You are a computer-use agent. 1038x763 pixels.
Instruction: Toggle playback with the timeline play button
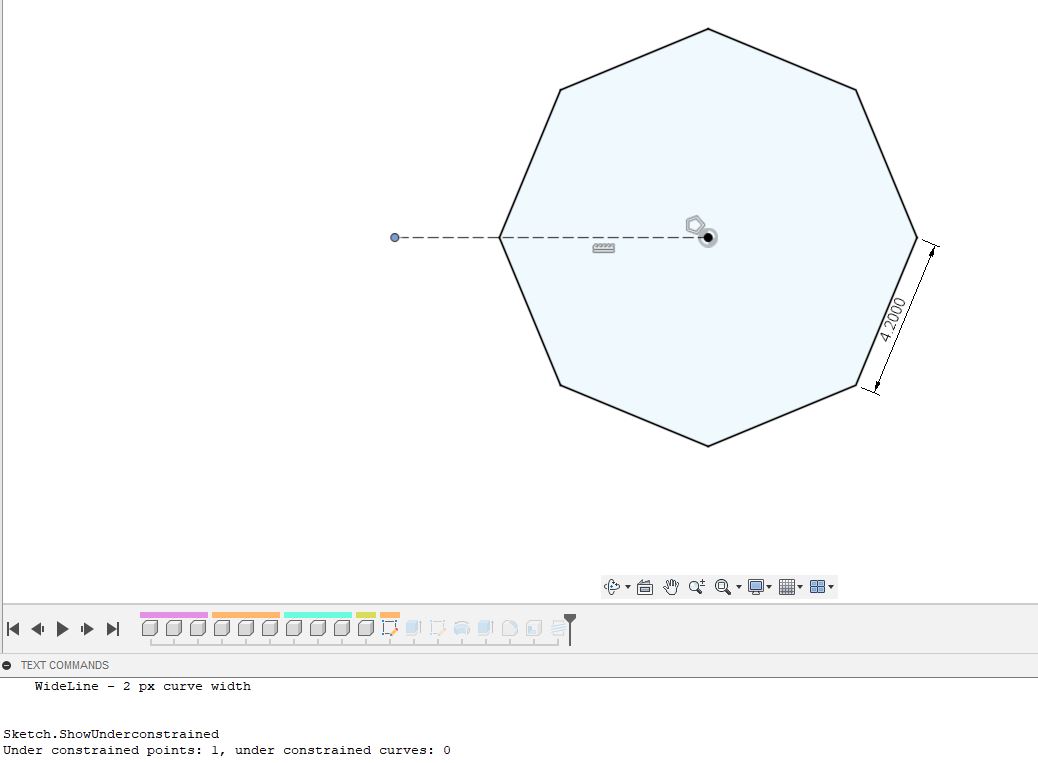tap(62, 629)
